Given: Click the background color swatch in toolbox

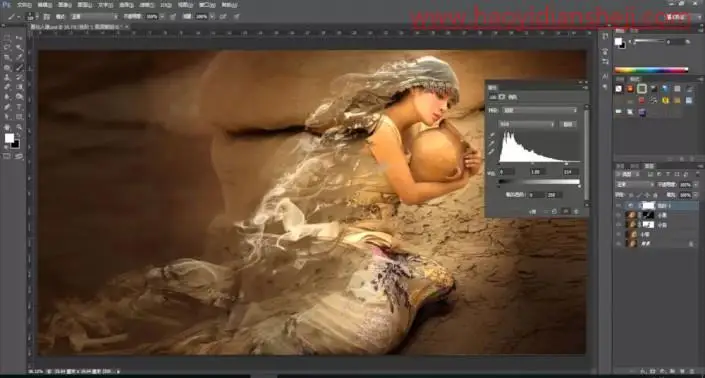Looking at the screenshot, I should [16, 145].
